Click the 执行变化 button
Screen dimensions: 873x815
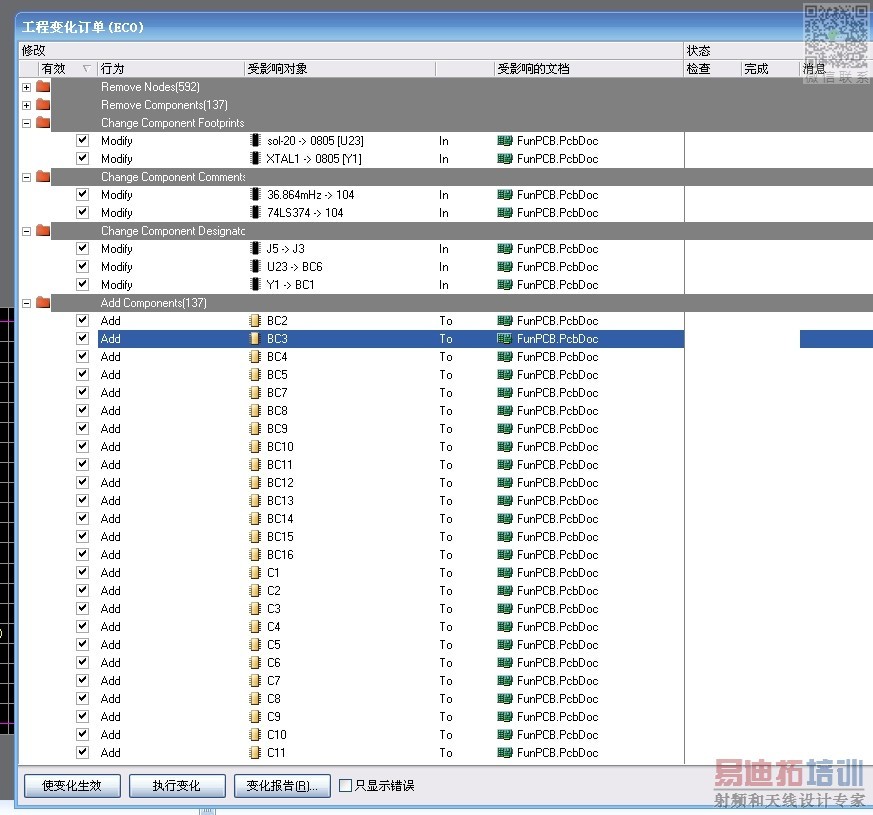(x=177, y=785)
